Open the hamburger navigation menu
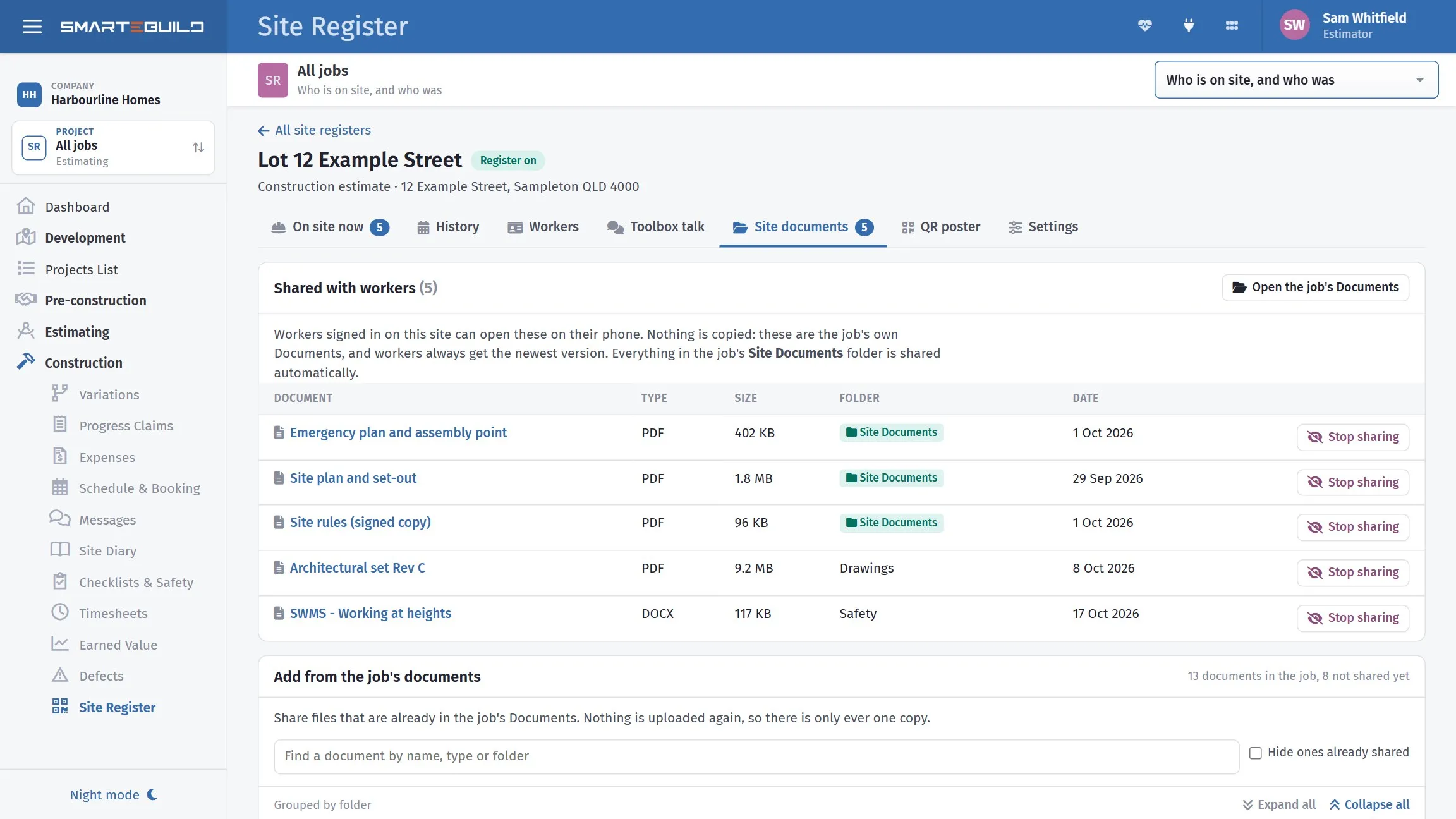Screen dimensions: 1456x819 32,27
